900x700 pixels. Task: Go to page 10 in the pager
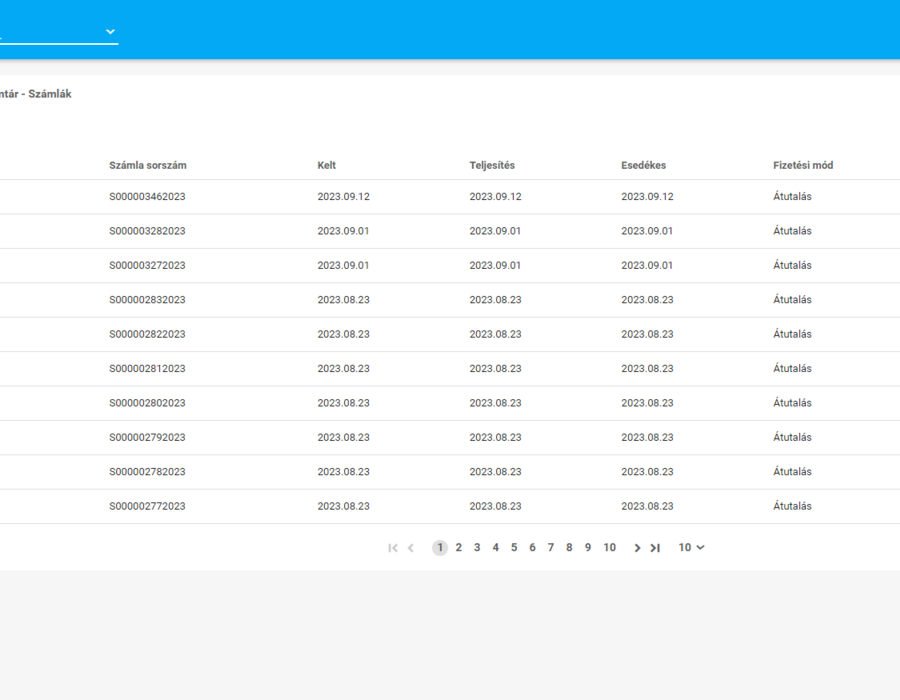pyautogui.click(x=610, y=547)
